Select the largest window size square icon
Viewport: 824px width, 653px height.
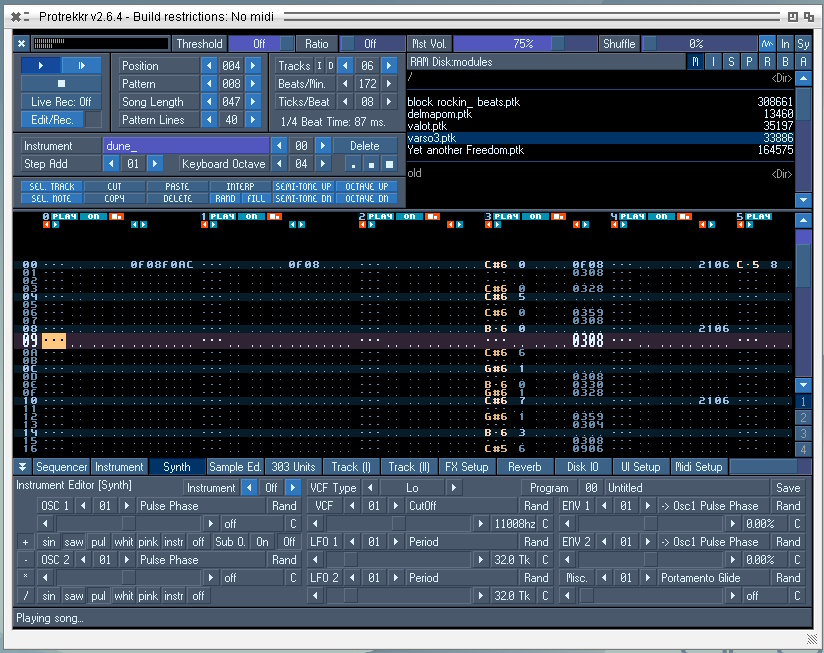pos(389,164)
